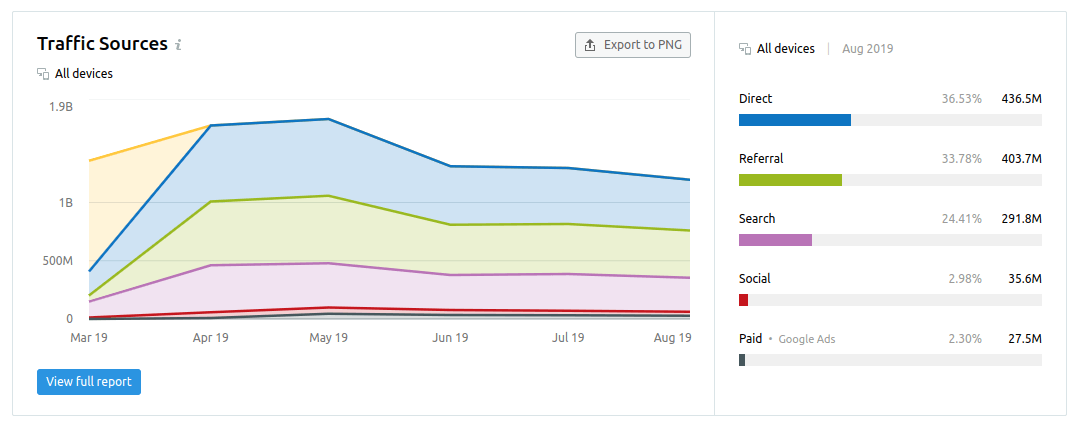Click the purple Search traffic bar
The image size is (1081, 426).
[775, 240]
